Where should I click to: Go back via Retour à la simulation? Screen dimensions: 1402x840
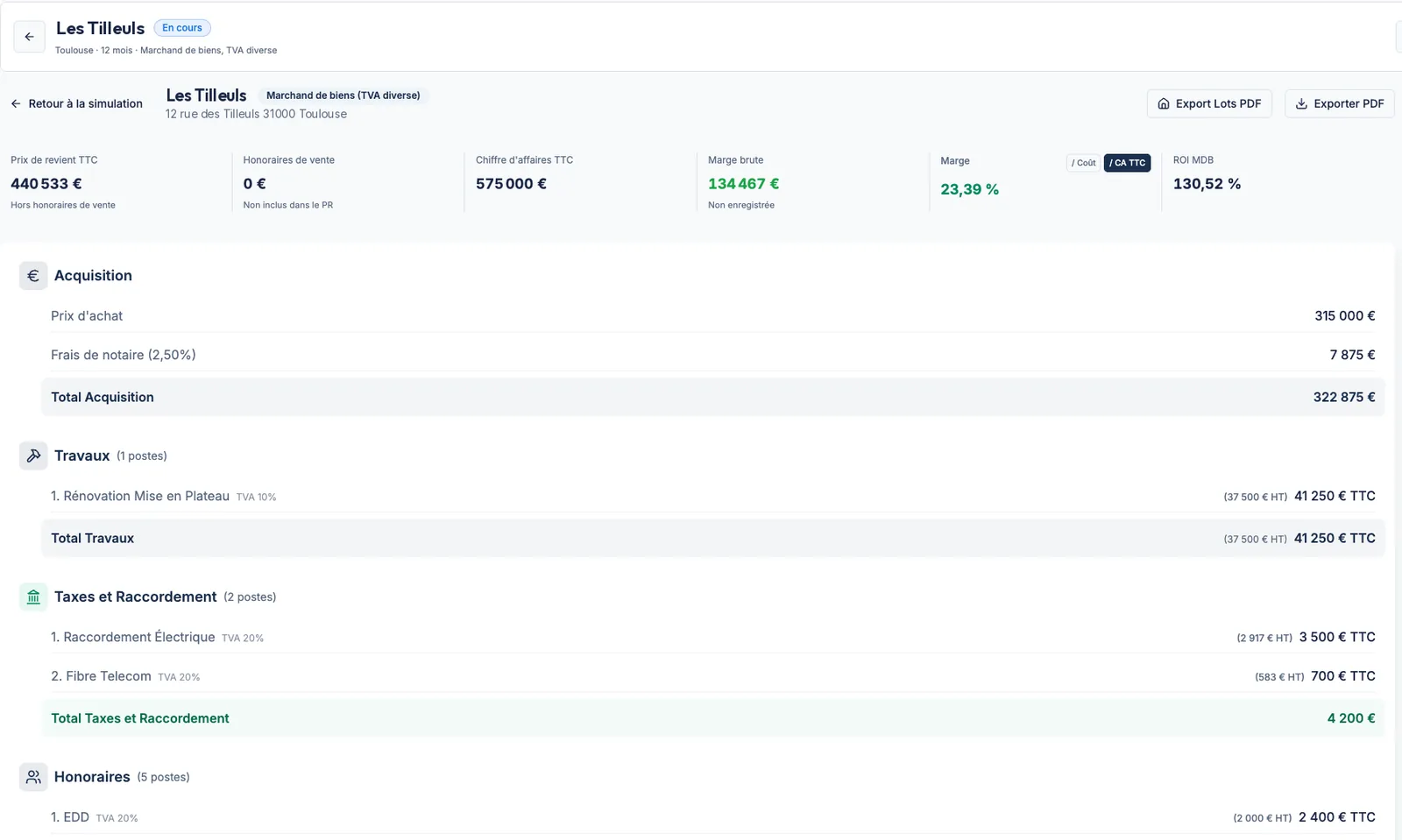click(x=76, y=103)
